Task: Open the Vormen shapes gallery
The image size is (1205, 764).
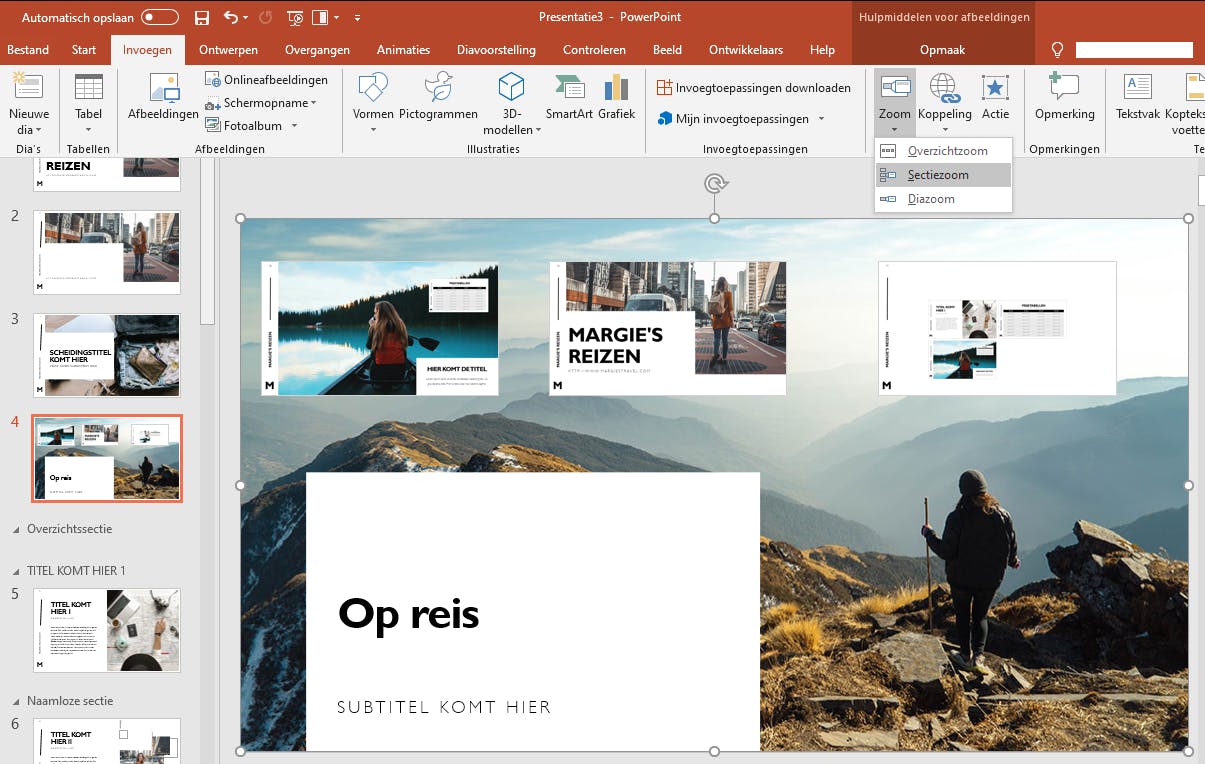Action: coord(373,103)
